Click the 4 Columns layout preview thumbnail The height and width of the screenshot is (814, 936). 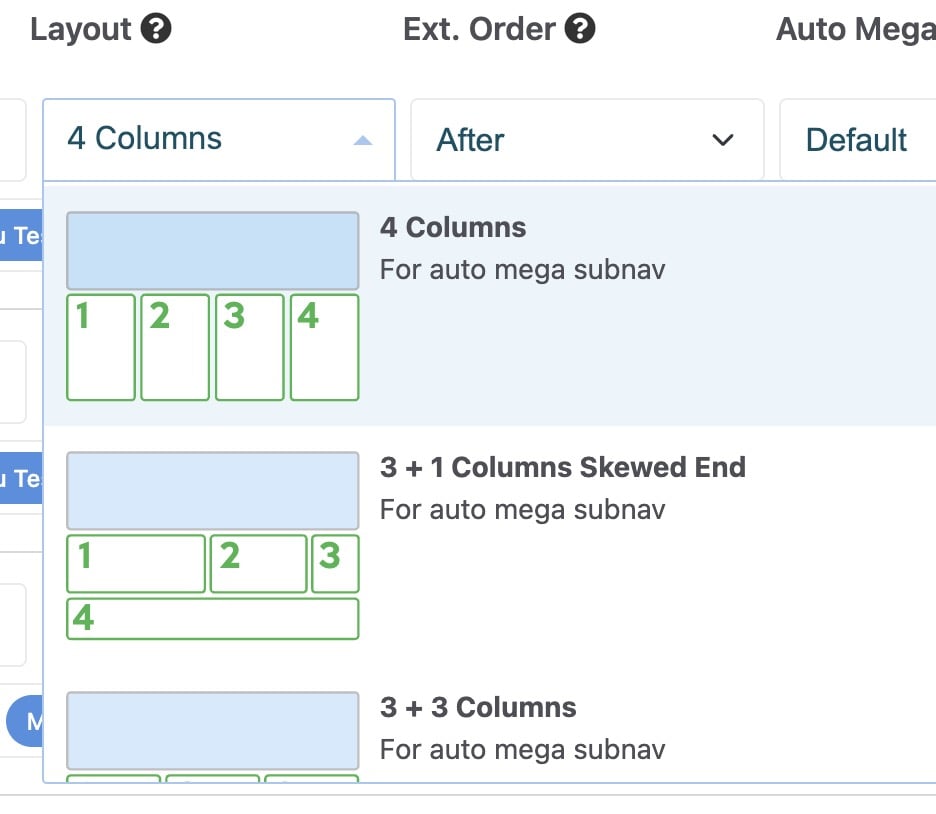212,306
